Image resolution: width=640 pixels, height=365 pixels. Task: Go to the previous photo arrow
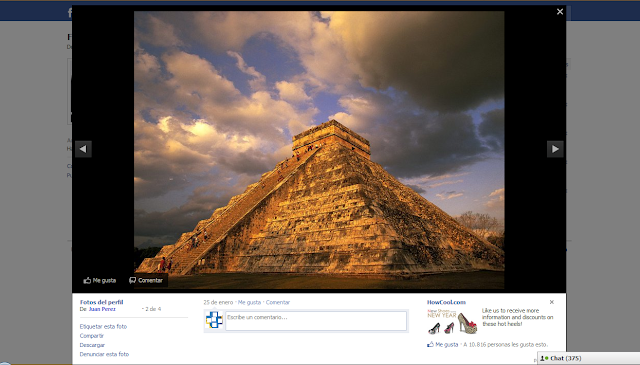[83, 149]
